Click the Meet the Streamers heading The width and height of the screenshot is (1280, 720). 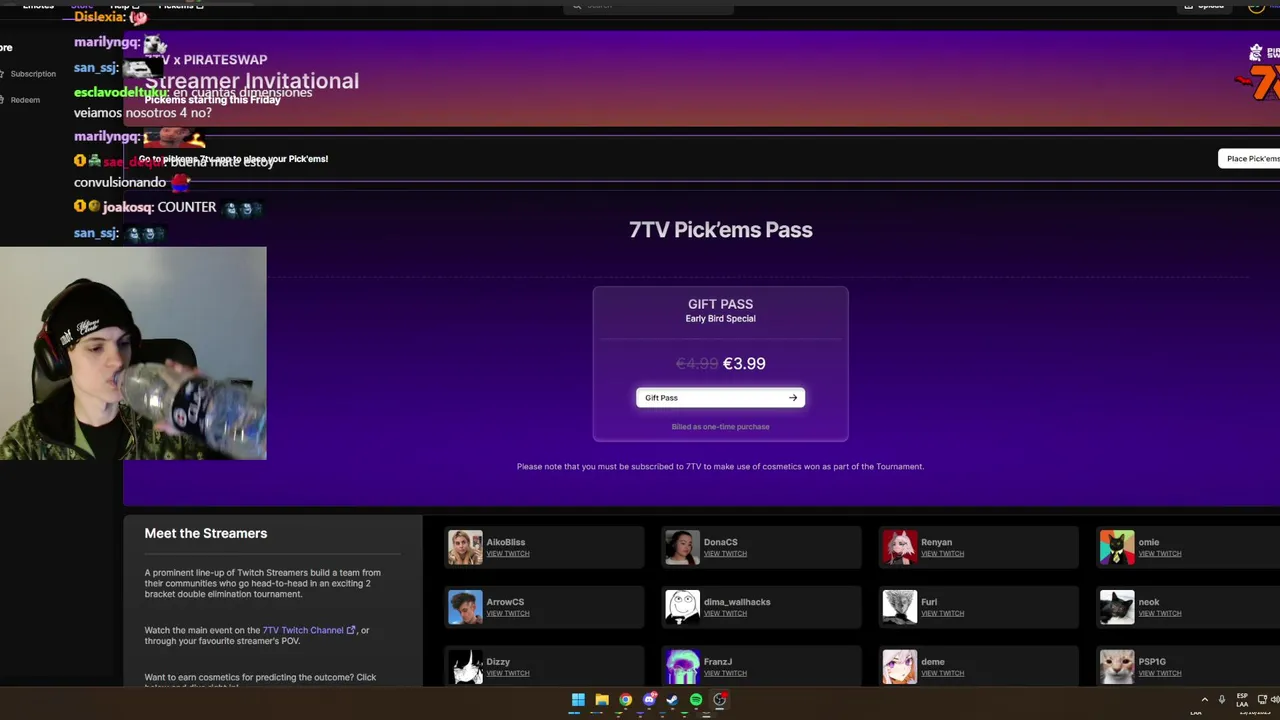pyautogui.click(x=205, y=534)
